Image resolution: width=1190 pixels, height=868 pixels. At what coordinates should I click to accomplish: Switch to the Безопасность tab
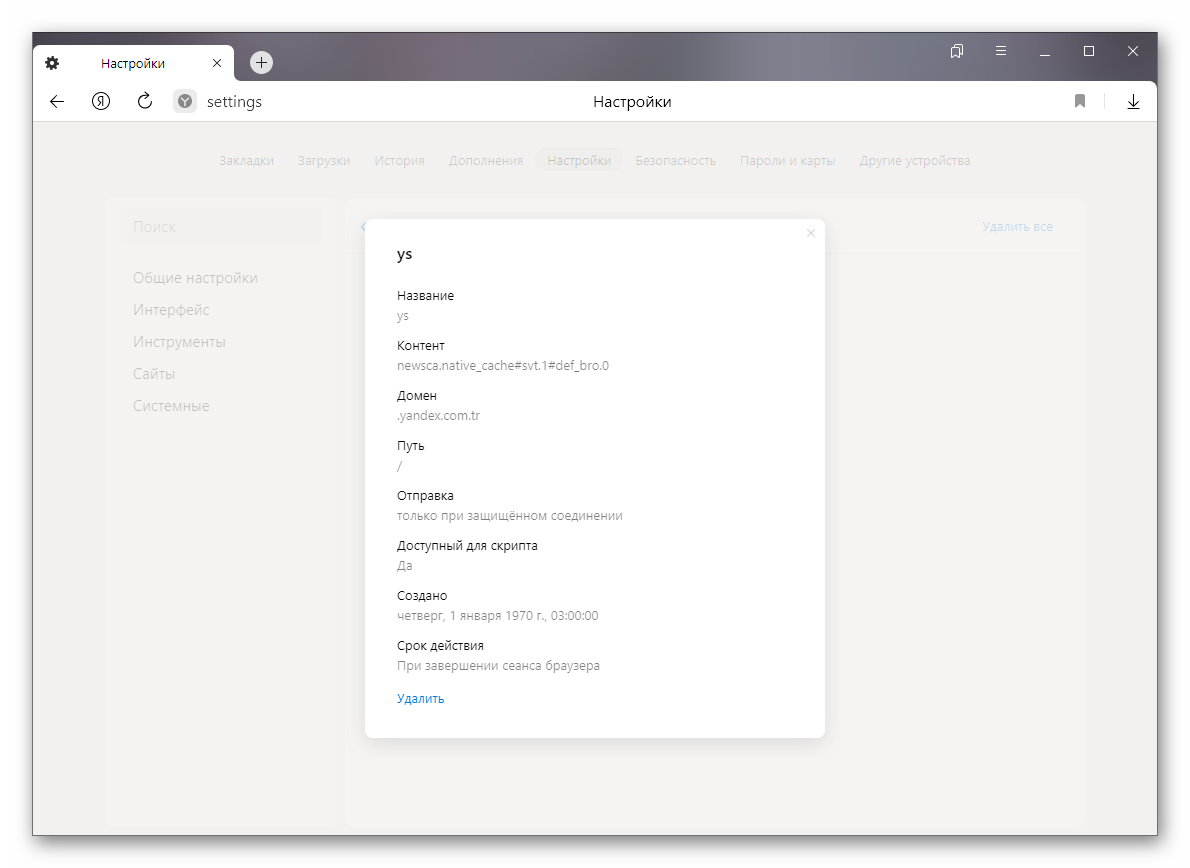pos(675,161)
